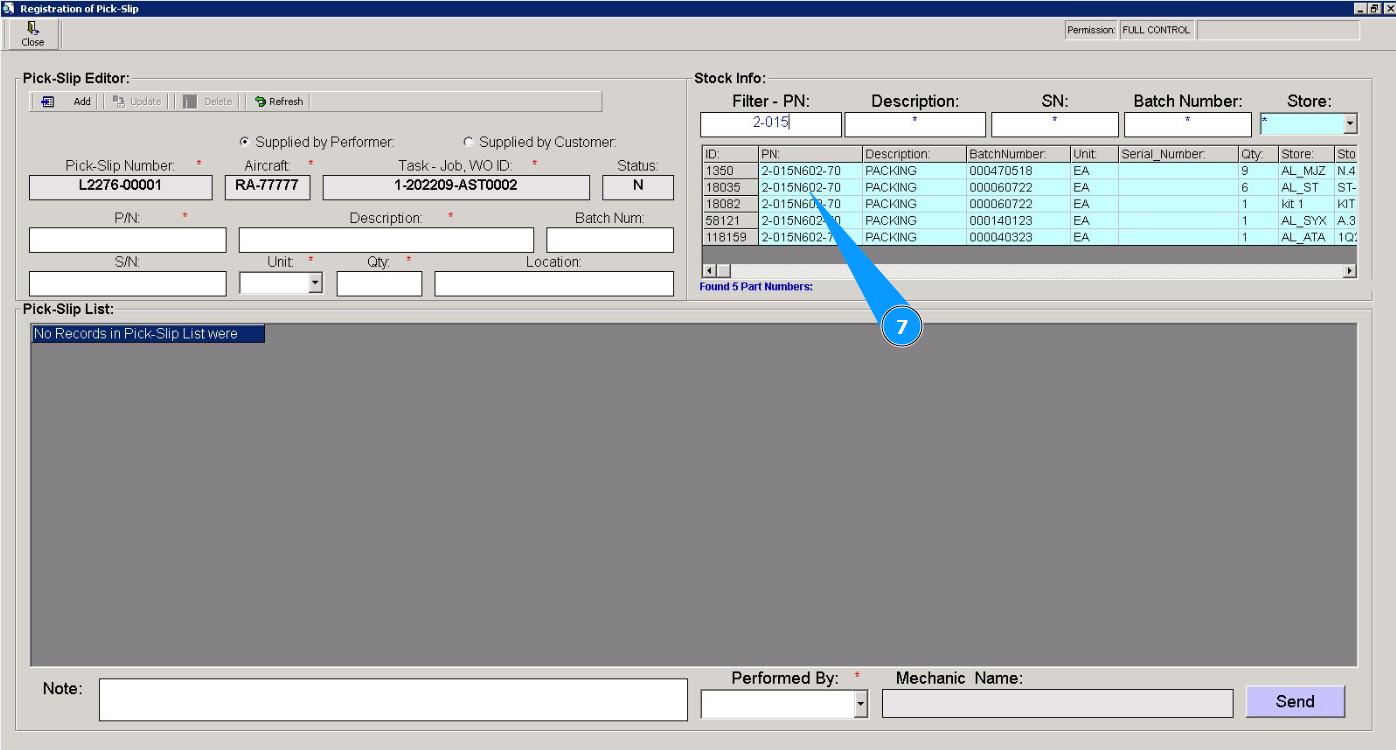The height and width of the screenshot is (750, 1396).
Task: Click the Pick-Slip Number field L2276-00001
Action: [121, 187]
